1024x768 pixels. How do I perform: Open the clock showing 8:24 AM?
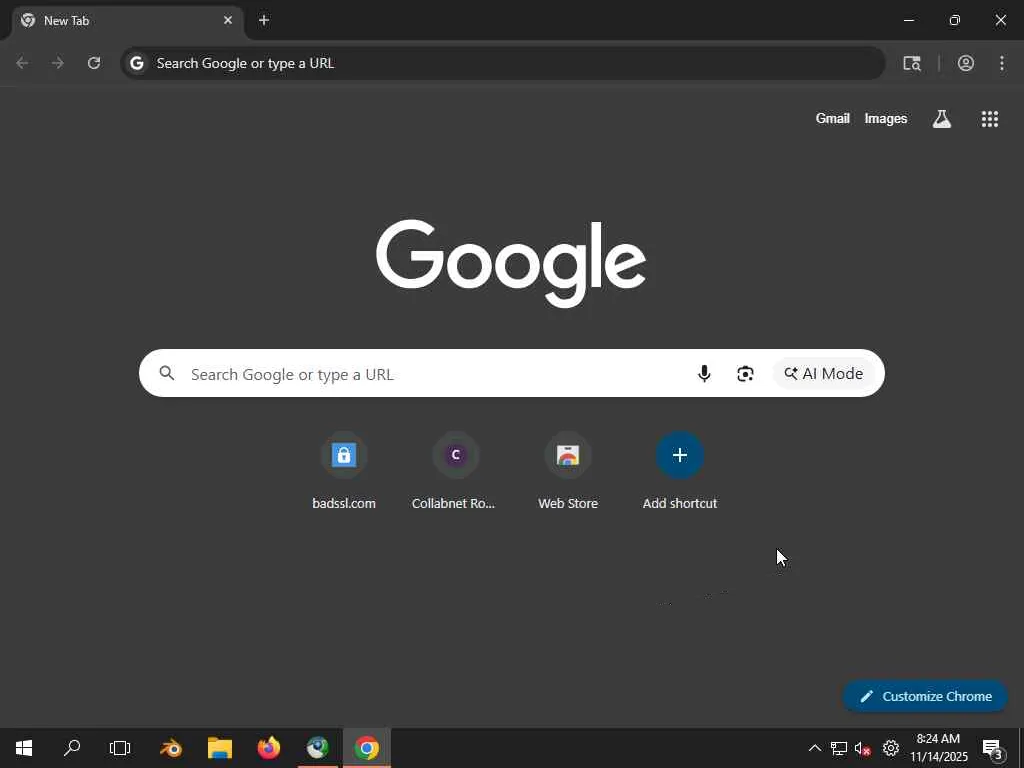[938, 748]
